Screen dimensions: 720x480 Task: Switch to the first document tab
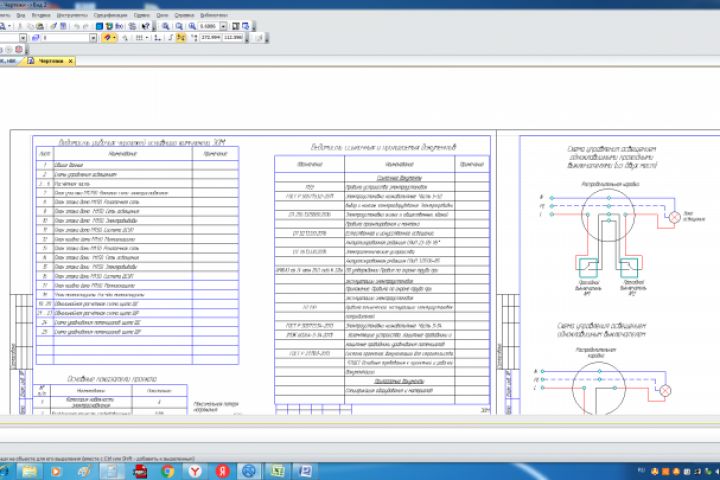(x=8, y=61)
